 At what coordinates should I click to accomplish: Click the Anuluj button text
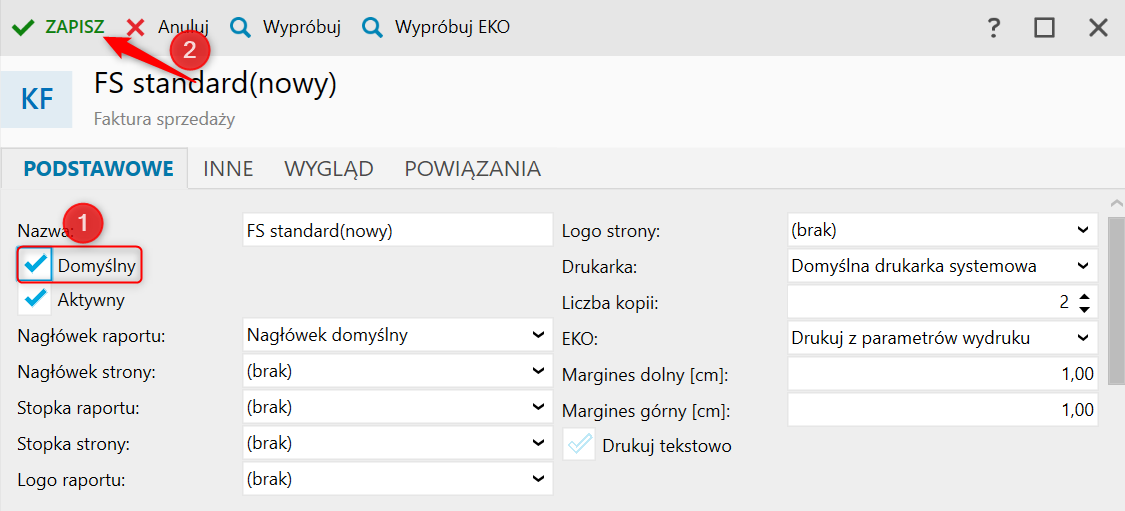(184, 27)
